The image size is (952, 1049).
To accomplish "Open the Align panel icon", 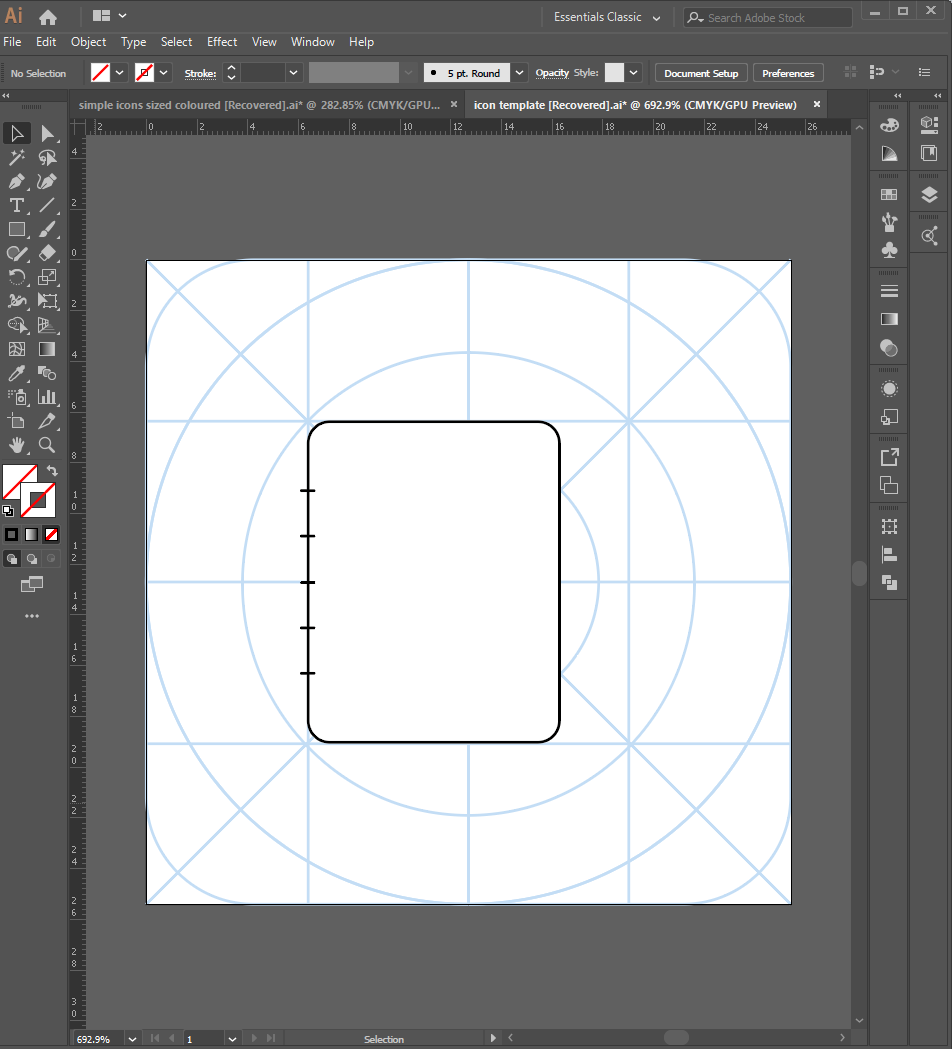I will tap(889, 554).
